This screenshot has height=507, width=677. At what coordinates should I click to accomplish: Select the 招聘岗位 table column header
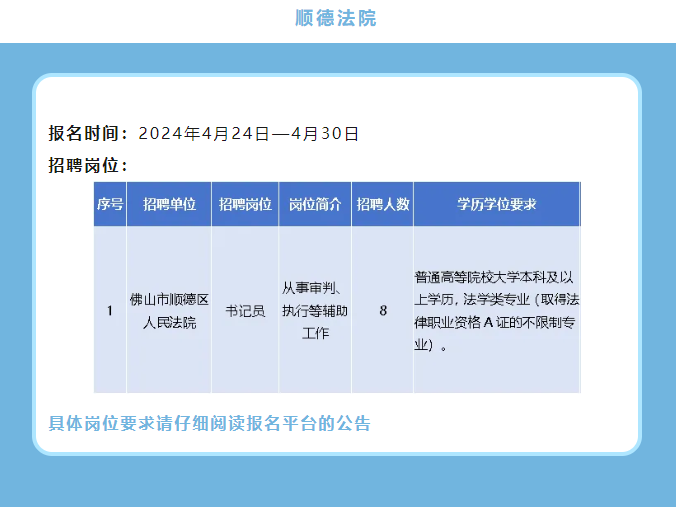[x=245, y=204]
